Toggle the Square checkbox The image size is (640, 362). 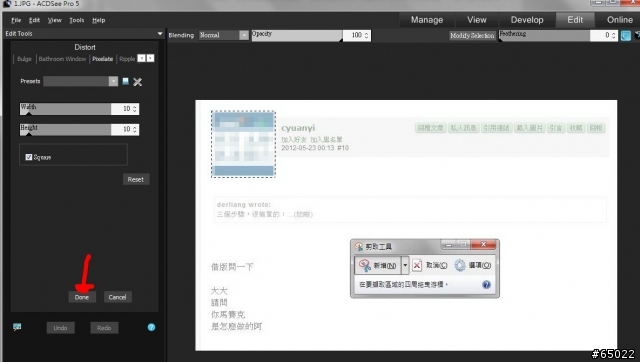pyautogui.click(x=29, y=157)
